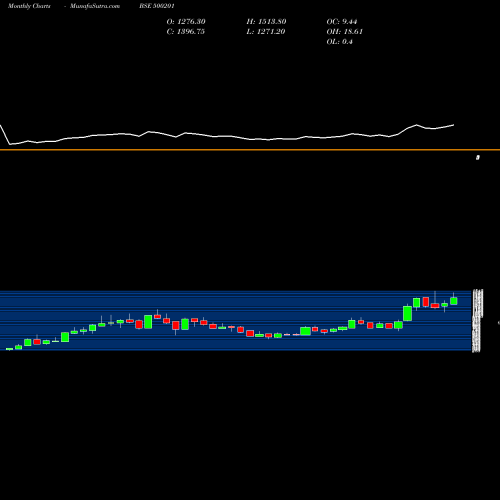Screen dimensions: 500x500
Task: Click the "OH: 18.61" percentage value
Action: point(344,32)
